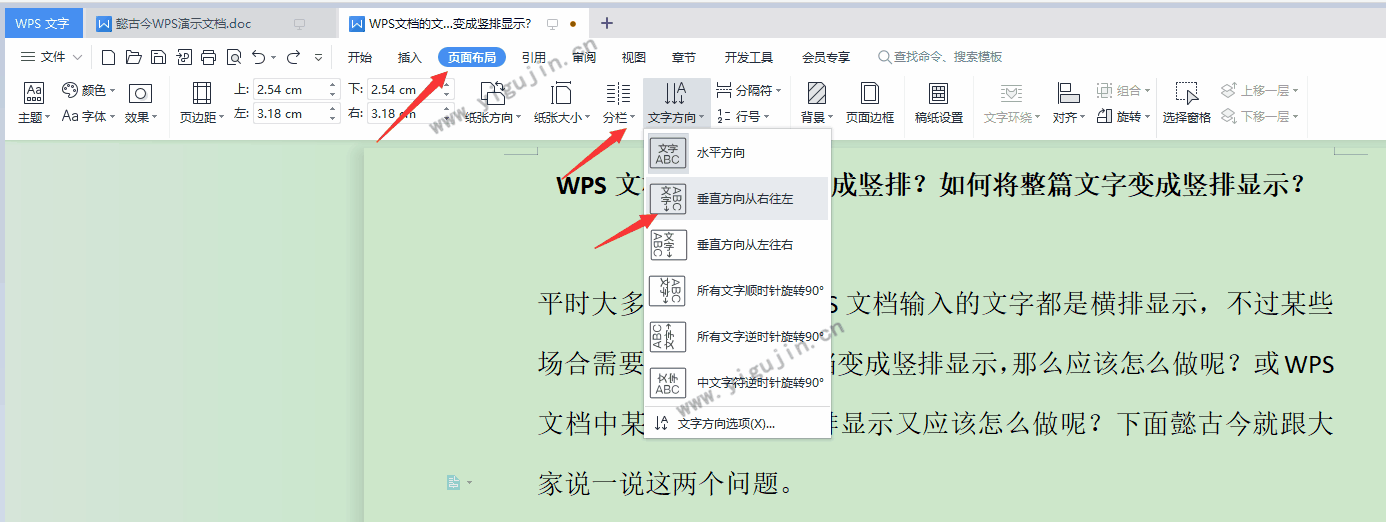Viewport: 1386px width, 522px height.
Task: Select 所有文字逆时针旋转90° option
Action: pos(738,336)
